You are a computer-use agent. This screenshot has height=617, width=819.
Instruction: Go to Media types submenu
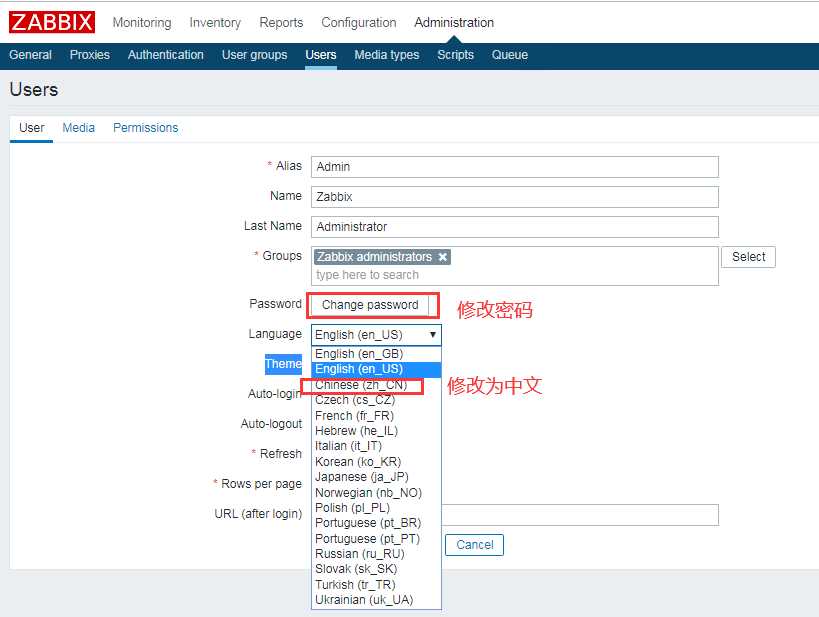[x=387, y=55]
